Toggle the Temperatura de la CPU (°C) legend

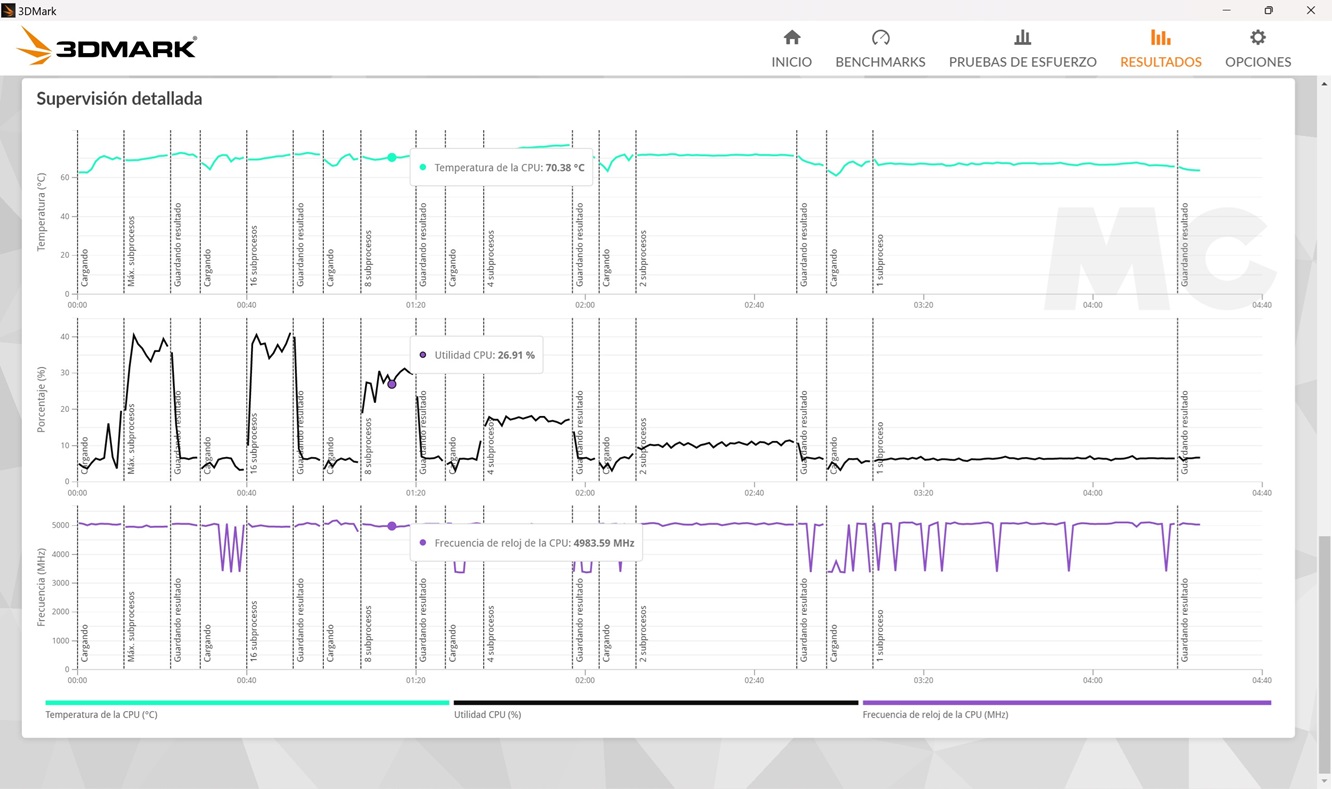101,715
